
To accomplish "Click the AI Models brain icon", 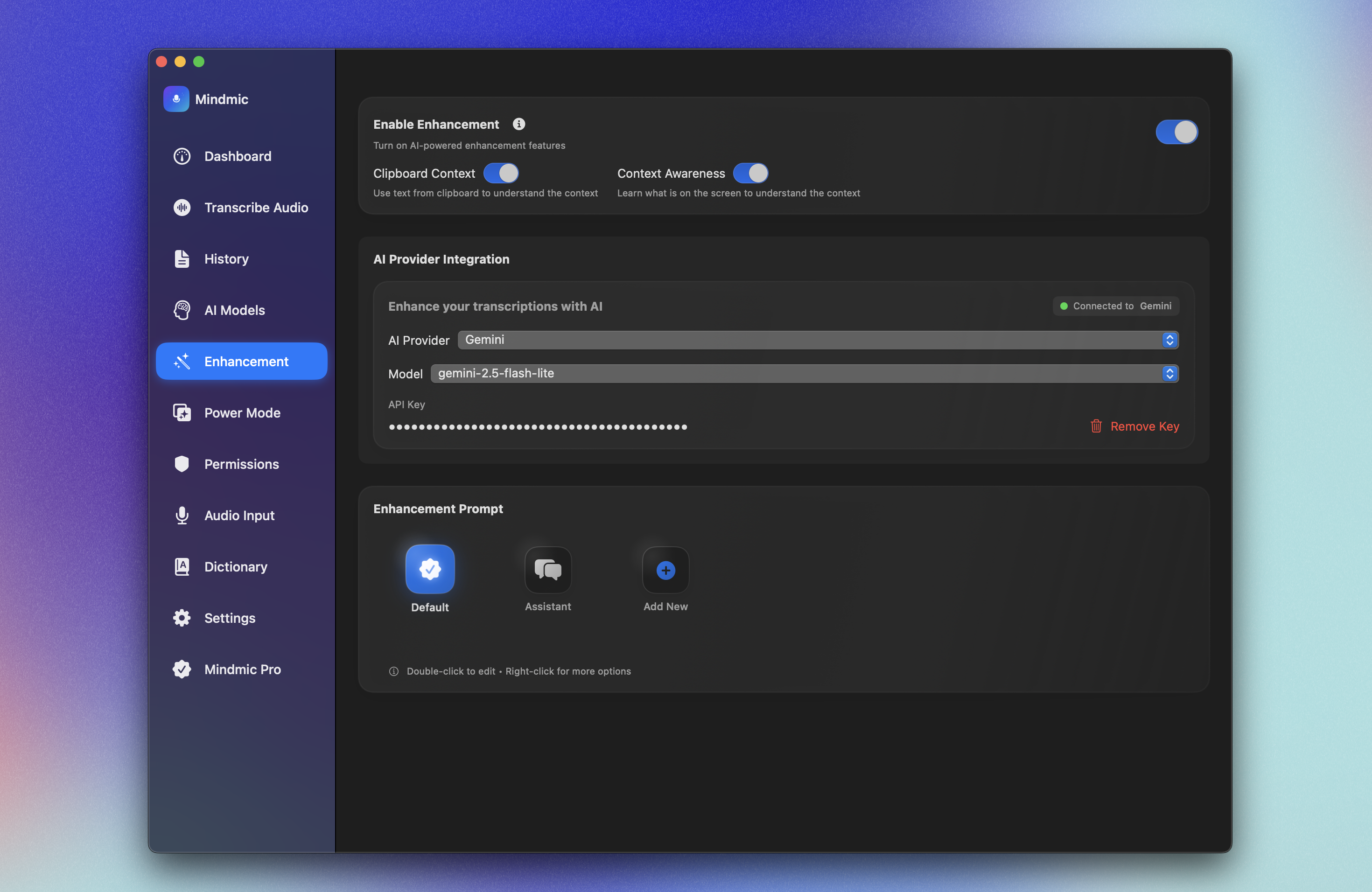I will tap(182, 310).
